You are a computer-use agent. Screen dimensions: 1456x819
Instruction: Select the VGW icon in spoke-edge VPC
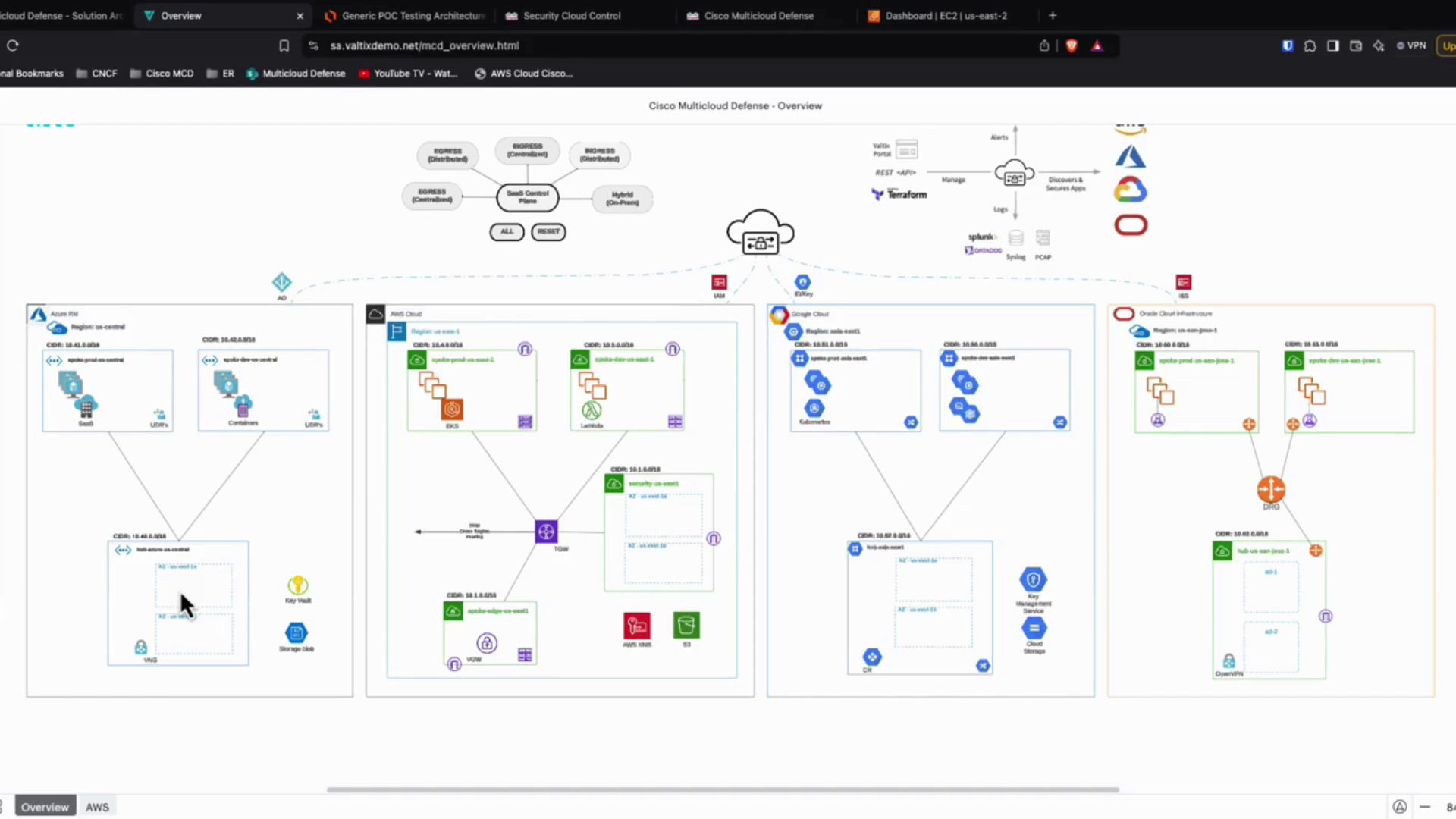click(487, 643)
